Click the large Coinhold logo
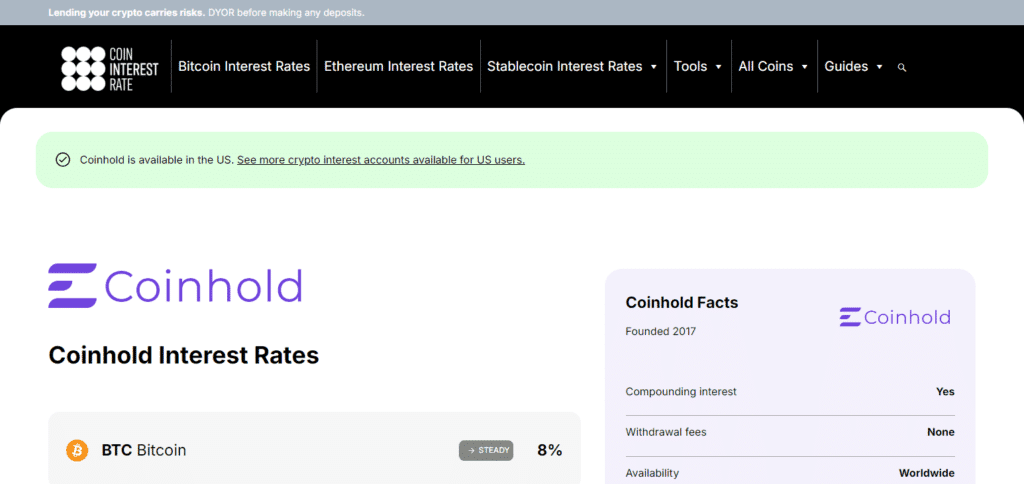This screenshot has width=1024, height=484. coord(175,285)
